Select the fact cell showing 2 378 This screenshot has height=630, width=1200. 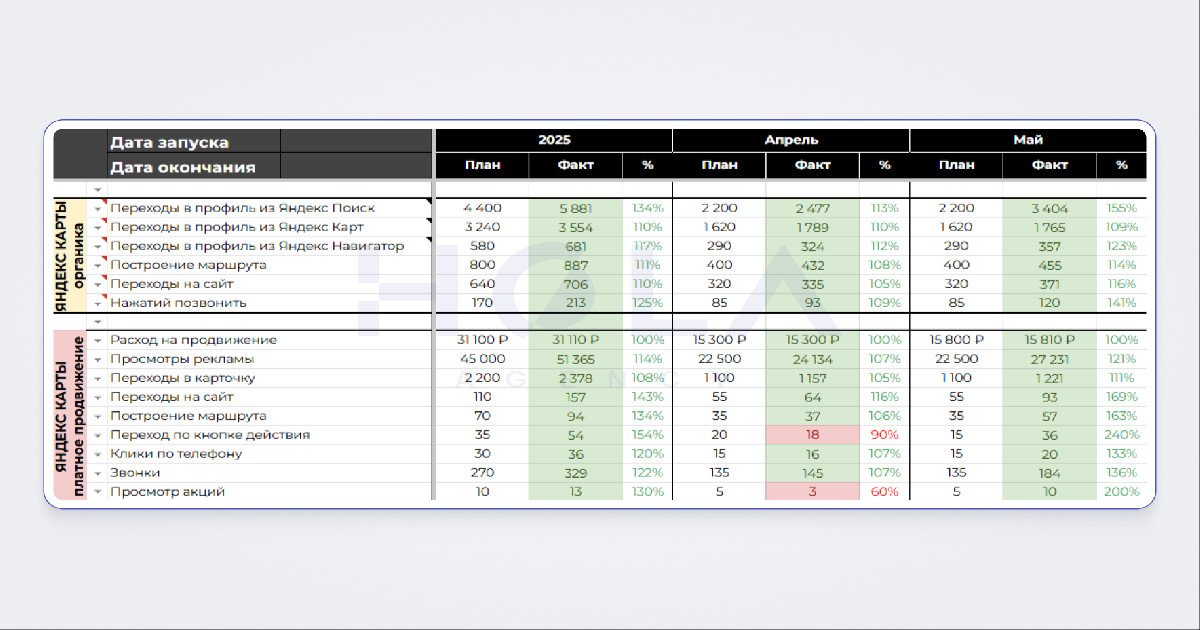tap(576, 379)
